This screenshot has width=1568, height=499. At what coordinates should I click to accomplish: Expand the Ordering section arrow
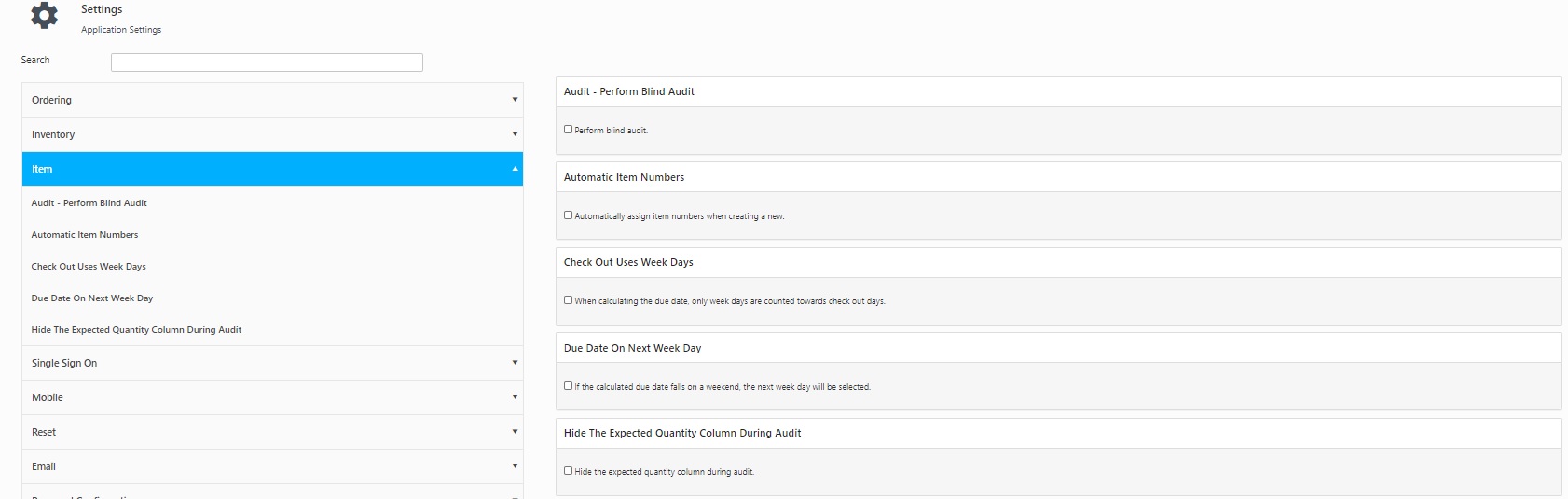[515, 100]
